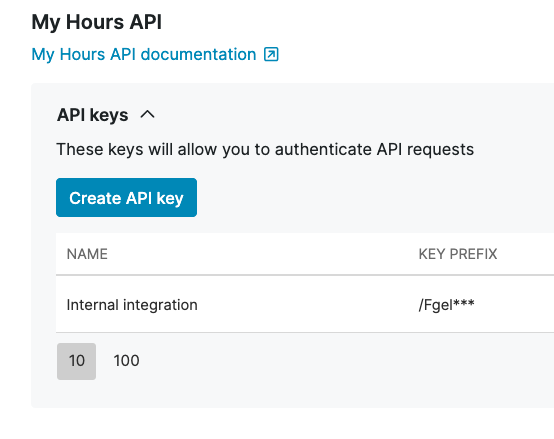Click the external link icon beside documentation
Image resolution: width=554 pixels, height=439 pixels.
pyautogui.click(x=271, y=54)
